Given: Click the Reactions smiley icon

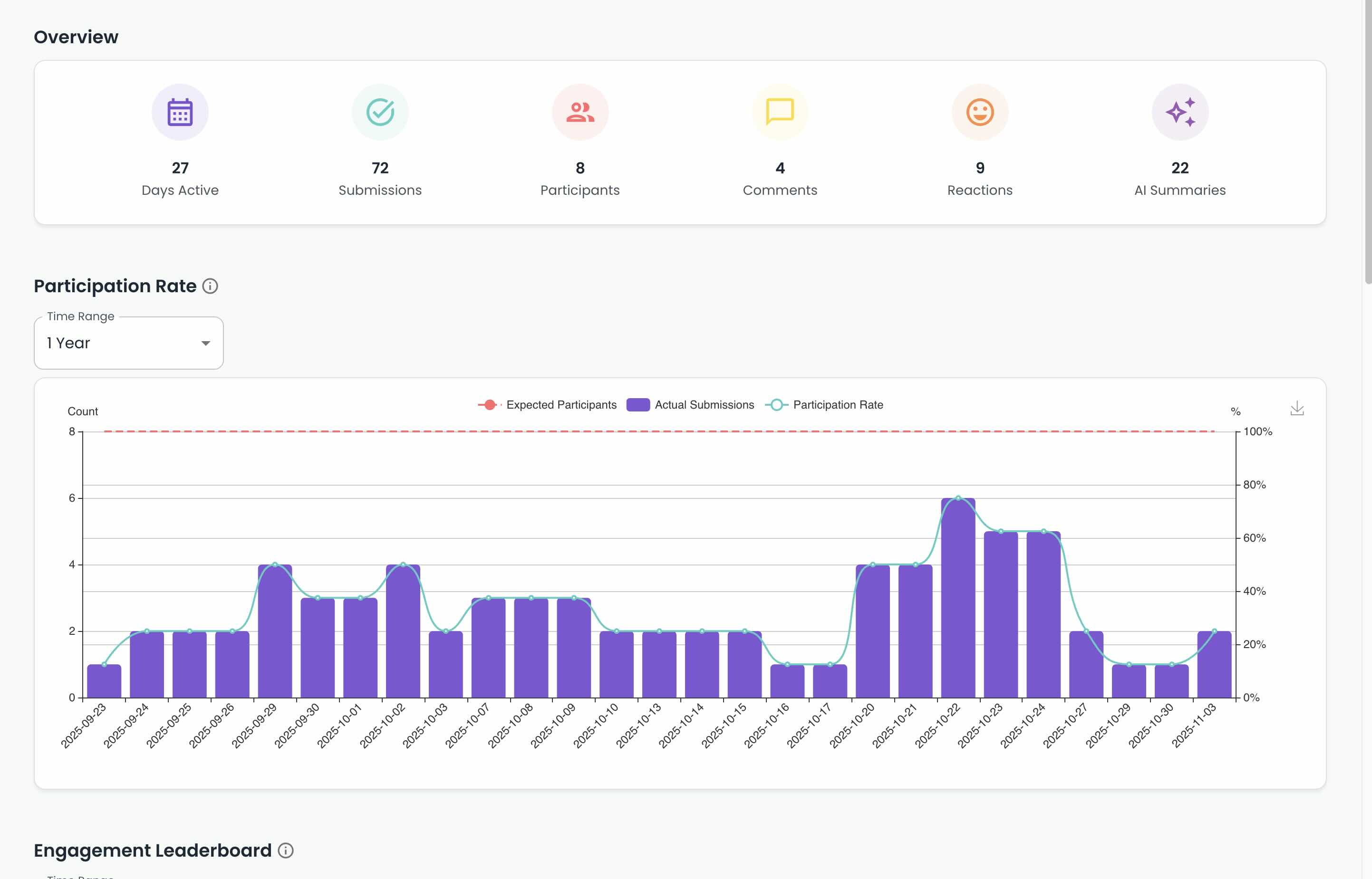Looking at the screenshot, I should point(979,112).
